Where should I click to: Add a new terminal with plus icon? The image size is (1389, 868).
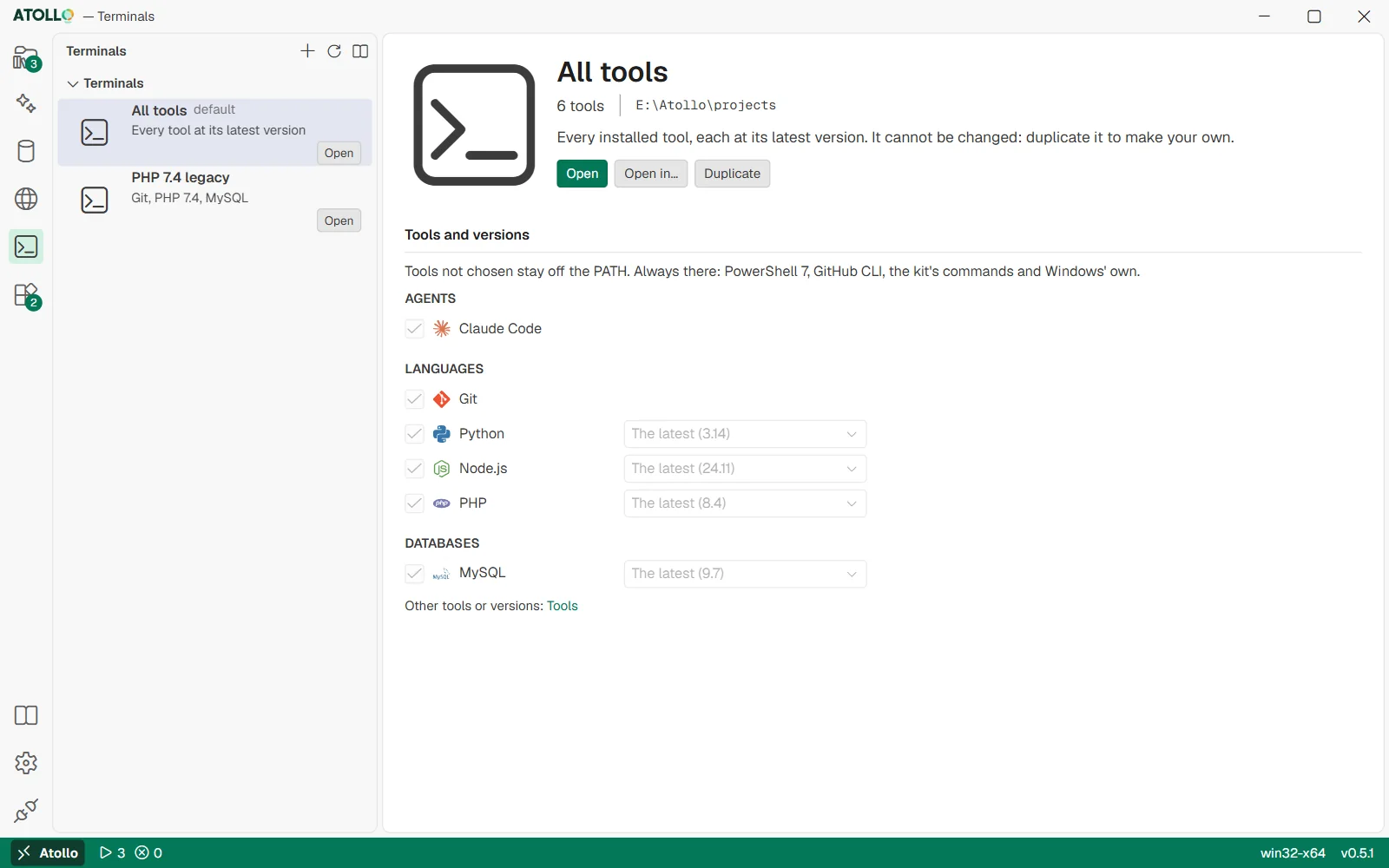pyautogui.click(x=307, y=51)
